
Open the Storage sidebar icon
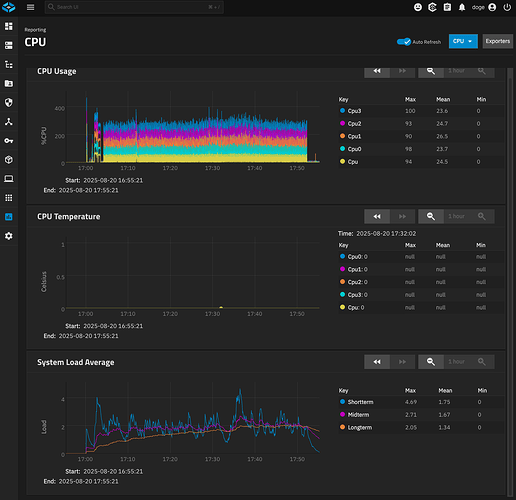9,45
